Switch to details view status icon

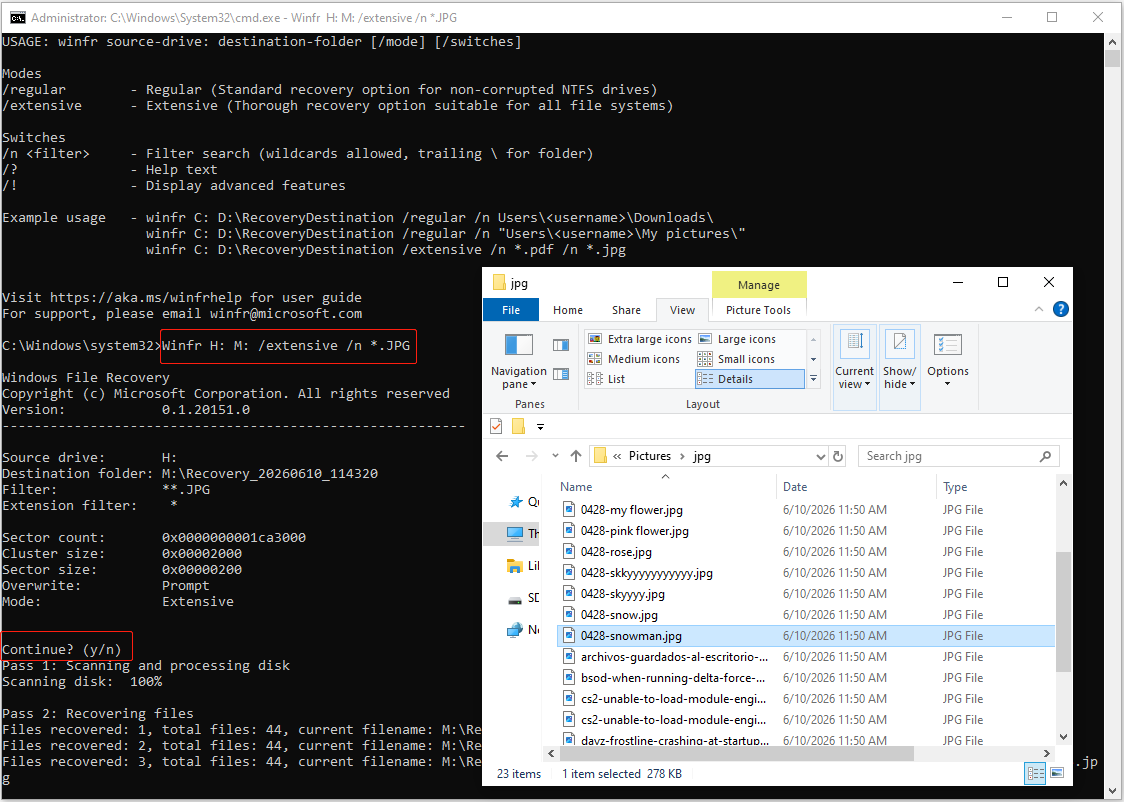click(x=1035, y=773)
